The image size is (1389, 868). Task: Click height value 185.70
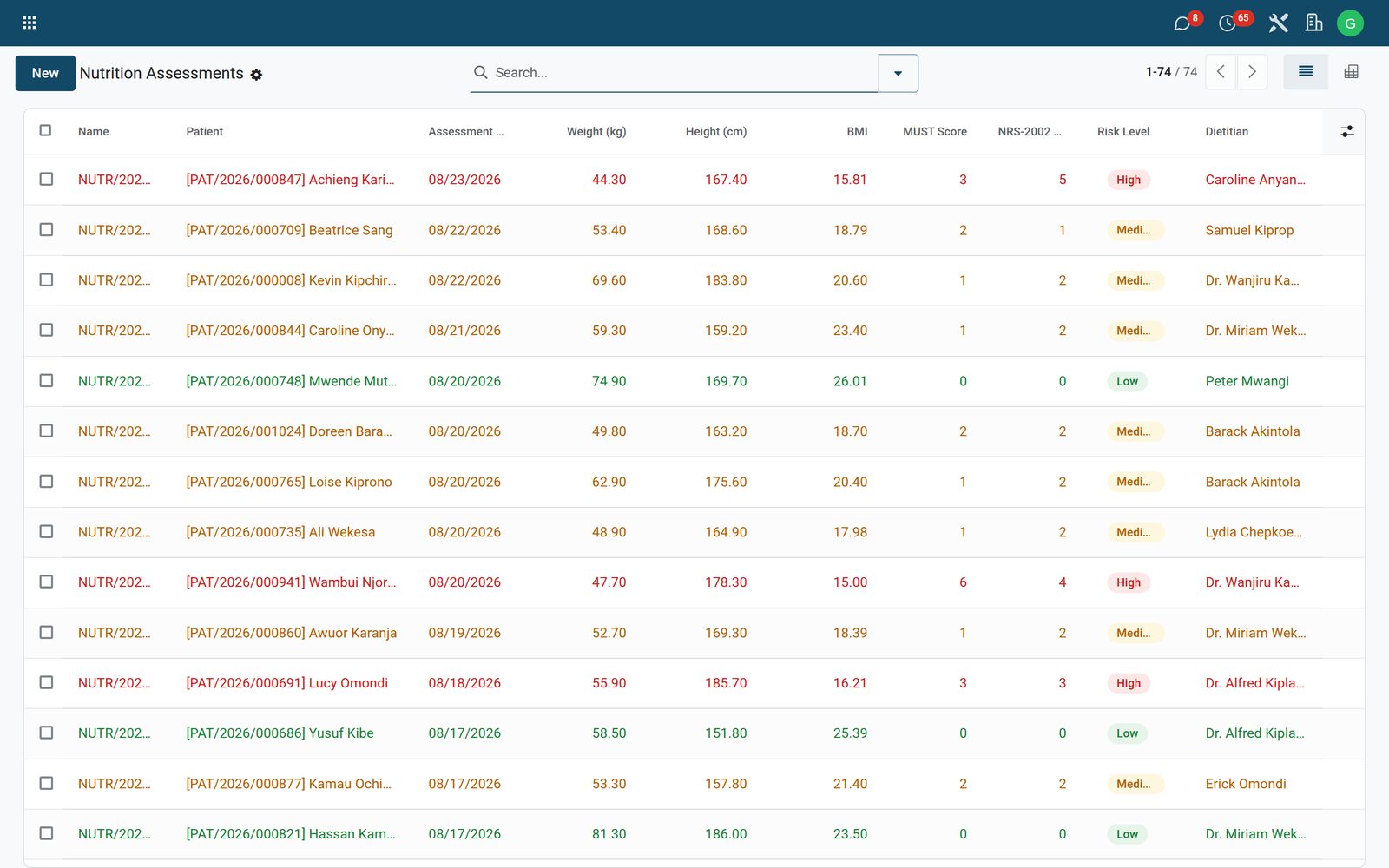click(x=726, y=683)
